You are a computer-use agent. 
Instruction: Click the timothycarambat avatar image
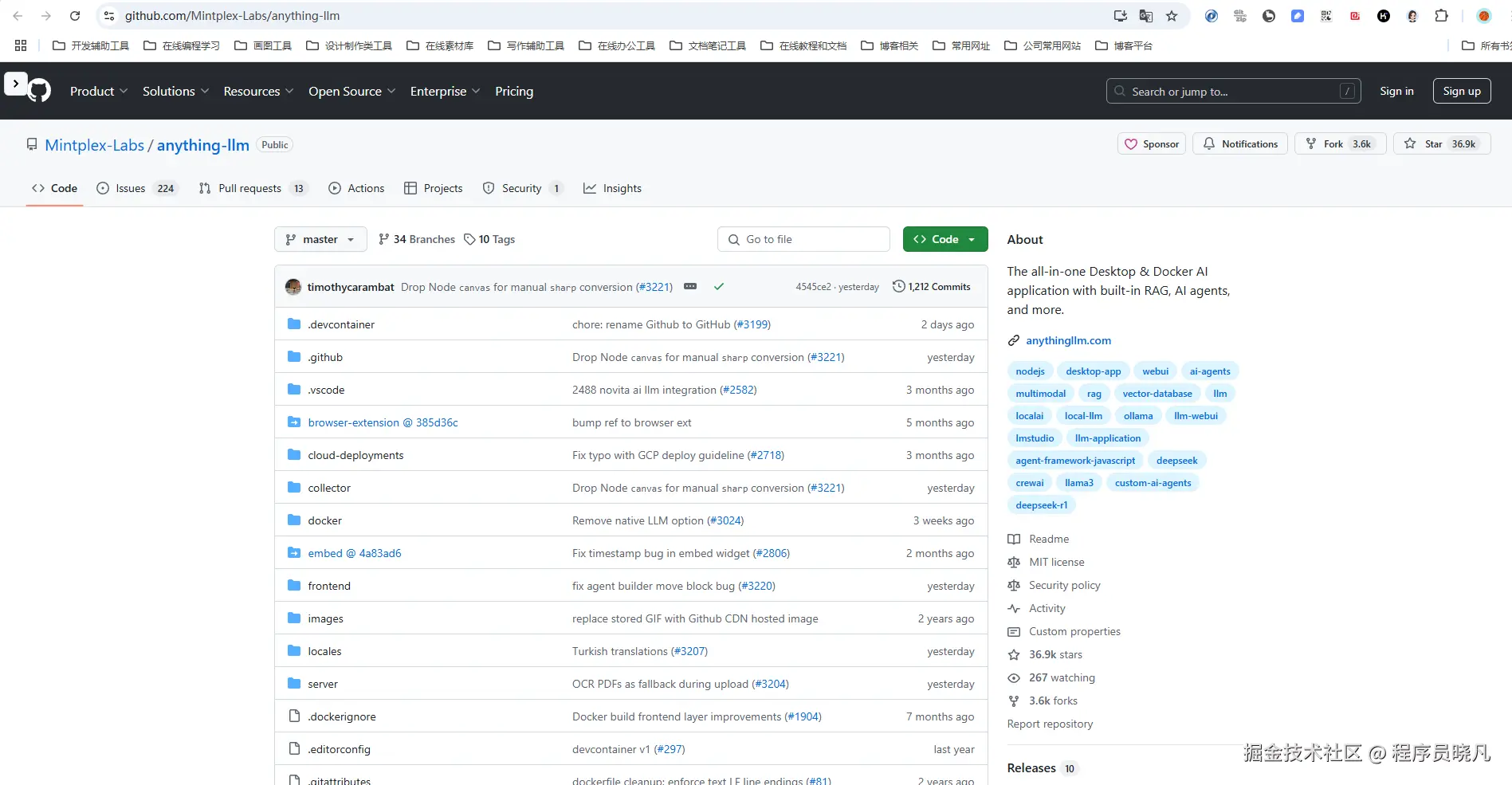pos(293,287)
